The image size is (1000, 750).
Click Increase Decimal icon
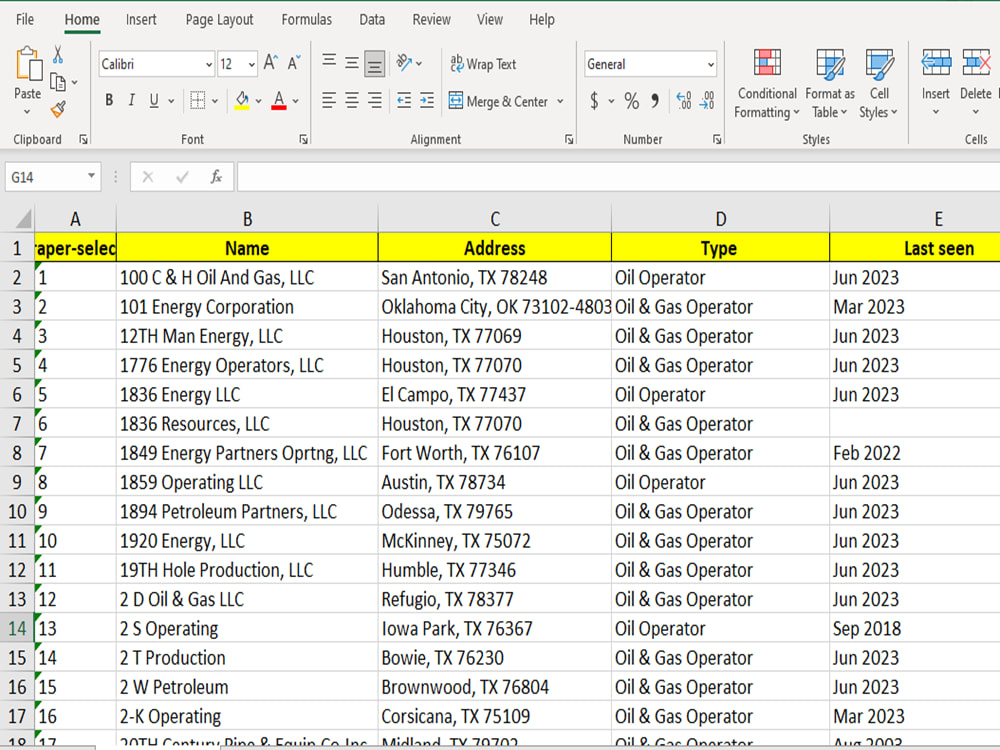pyautogui.click(x=684, y=101)
